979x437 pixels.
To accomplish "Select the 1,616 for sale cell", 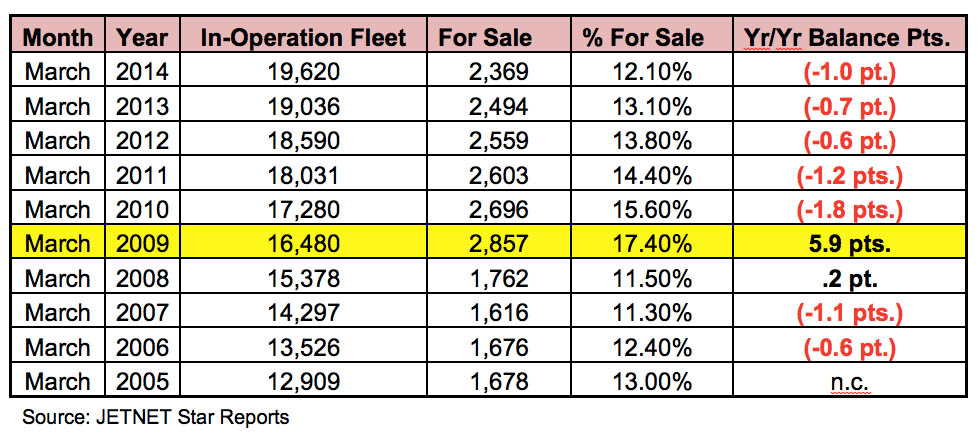I will pyautogui.click(x=495, y=313).
